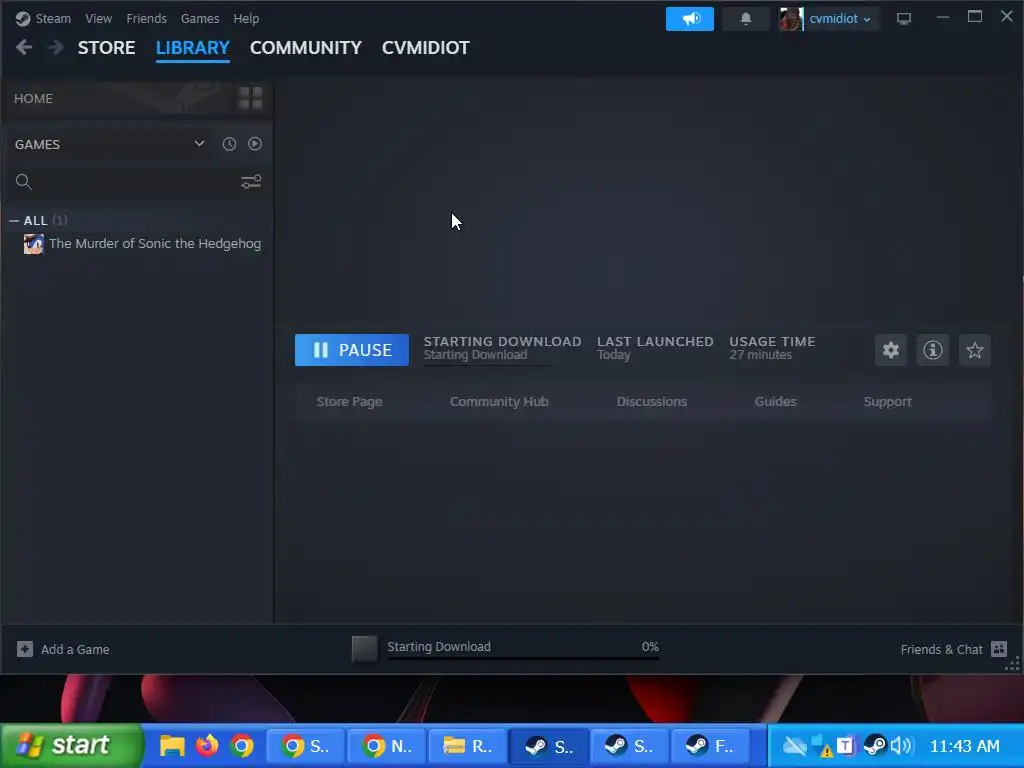Screen dimensions: 1024x768
Task: Expand the GAMES filter dropdown
Action: point(199,144)
